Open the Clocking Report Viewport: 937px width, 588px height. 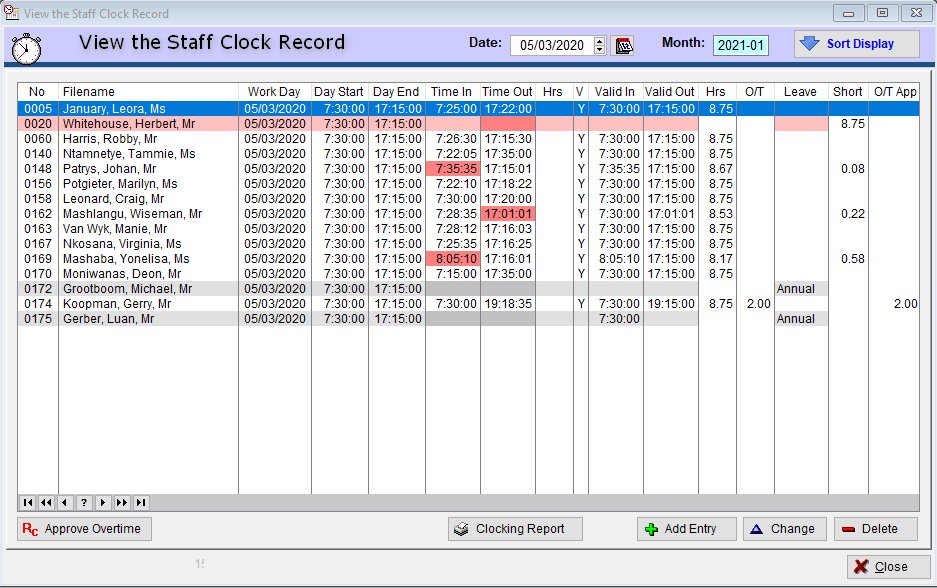[514, 529]
